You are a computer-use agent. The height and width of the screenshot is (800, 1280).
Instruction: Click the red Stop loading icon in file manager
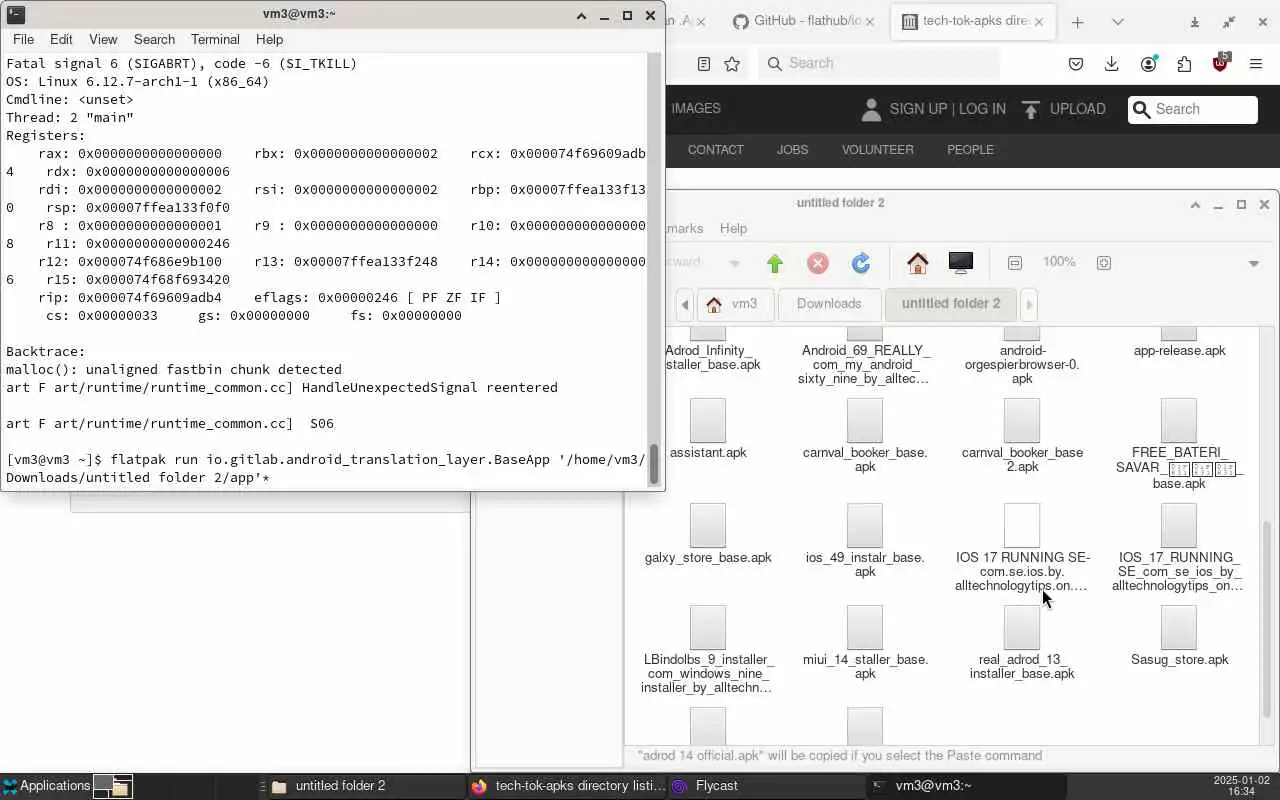click(x=818, y=263)
